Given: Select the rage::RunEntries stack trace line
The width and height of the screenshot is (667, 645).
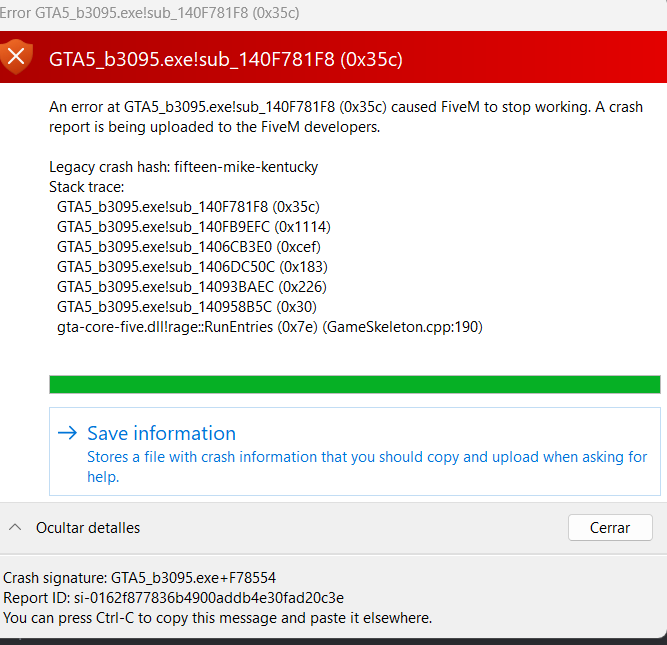Looking at the screenshot, I should [x=270, y=327].
